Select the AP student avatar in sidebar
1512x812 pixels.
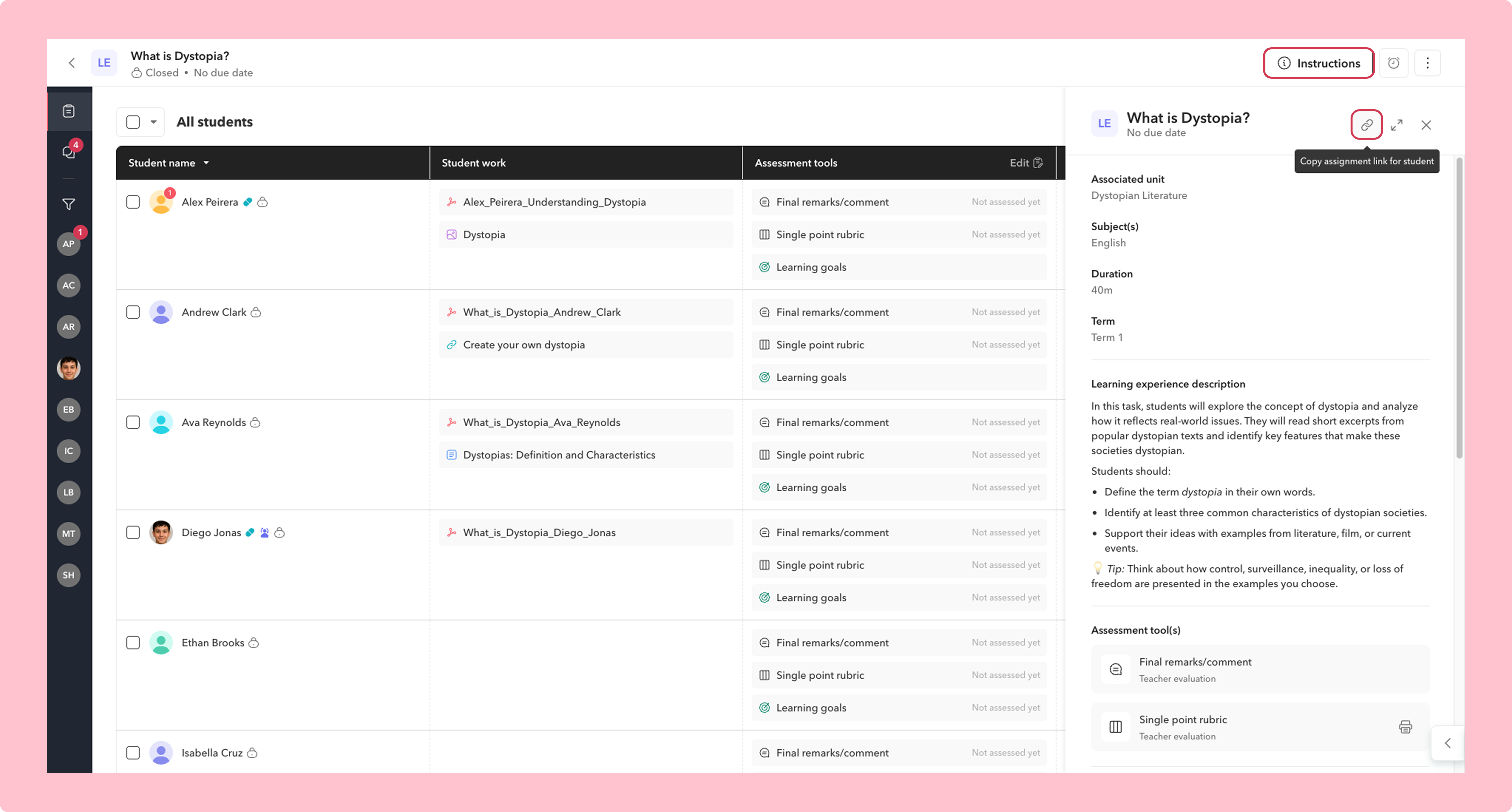[x=69, y=244]
